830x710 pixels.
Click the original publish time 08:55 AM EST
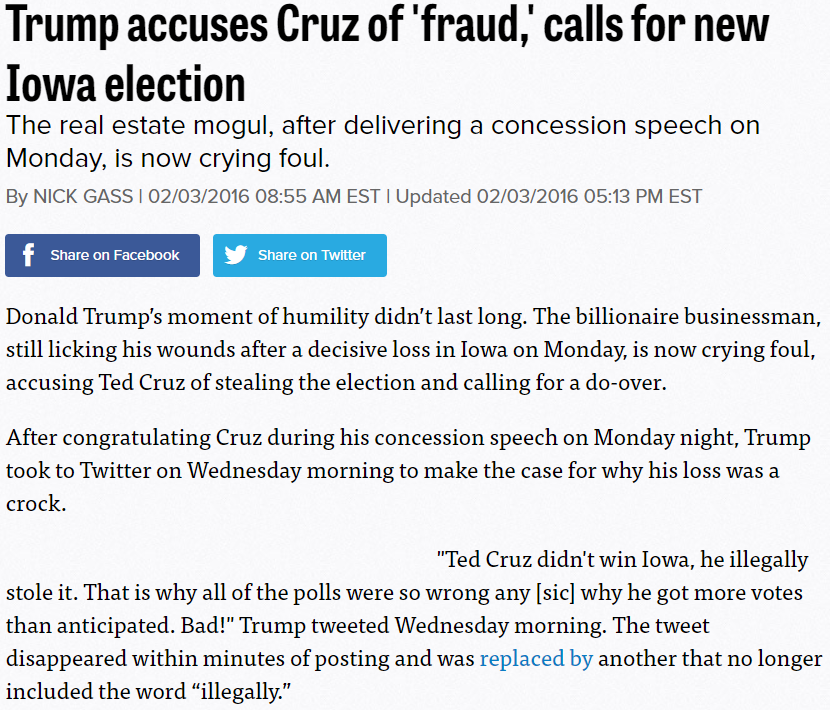click(317, 196)
